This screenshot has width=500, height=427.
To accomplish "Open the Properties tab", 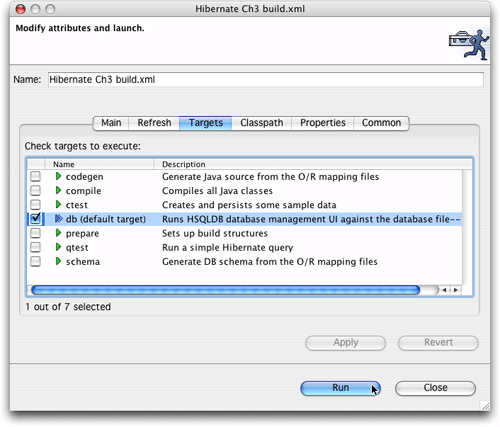I will click(323, 123).
